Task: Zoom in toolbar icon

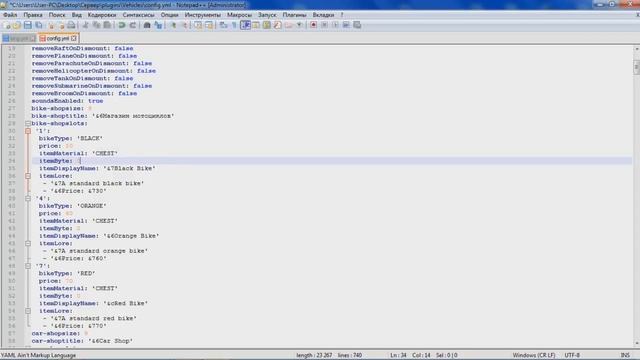Action: (x=173, y=25)
